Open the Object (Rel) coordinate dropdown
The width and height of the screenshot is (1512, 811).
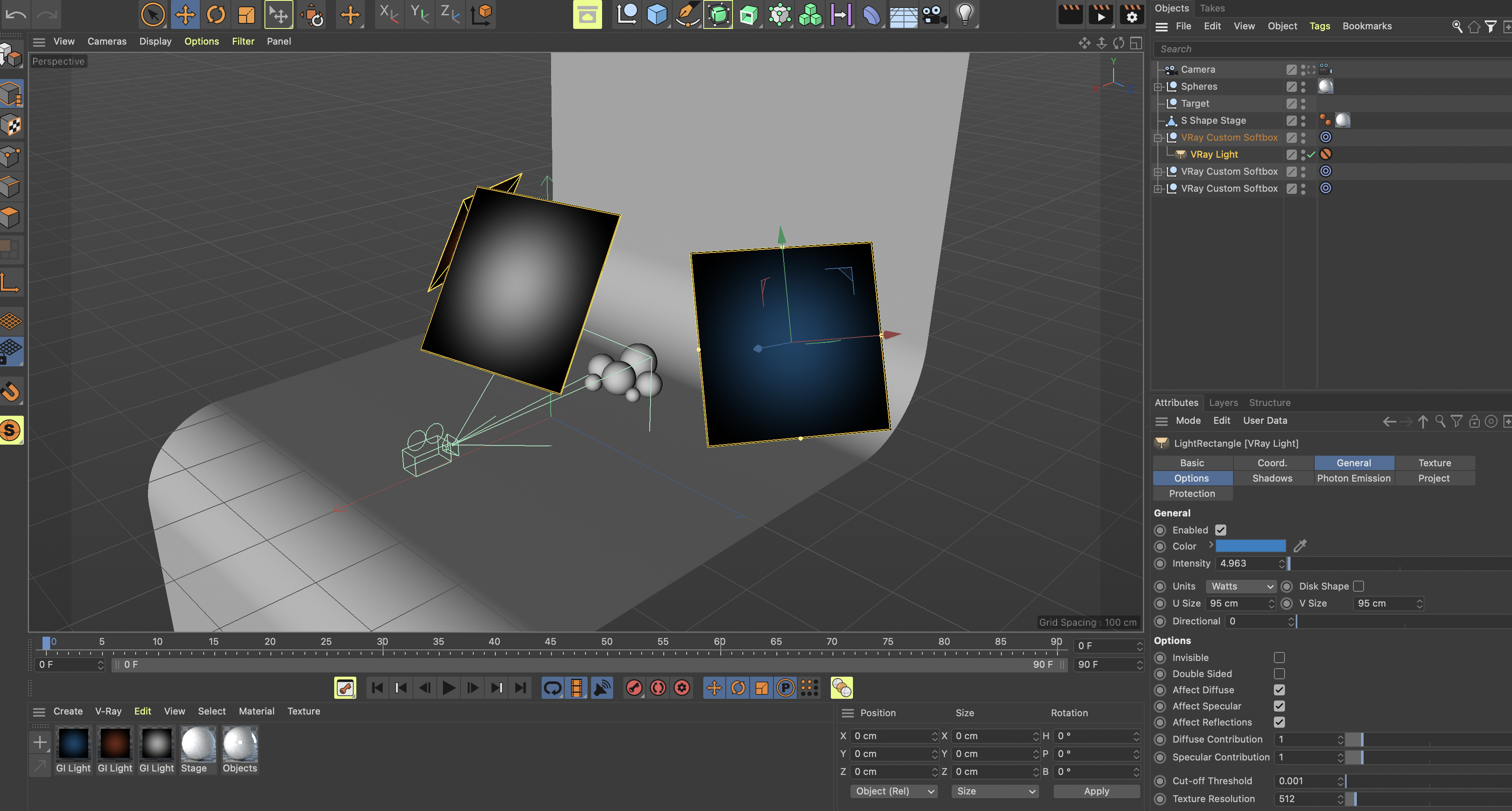click(893, 791)
